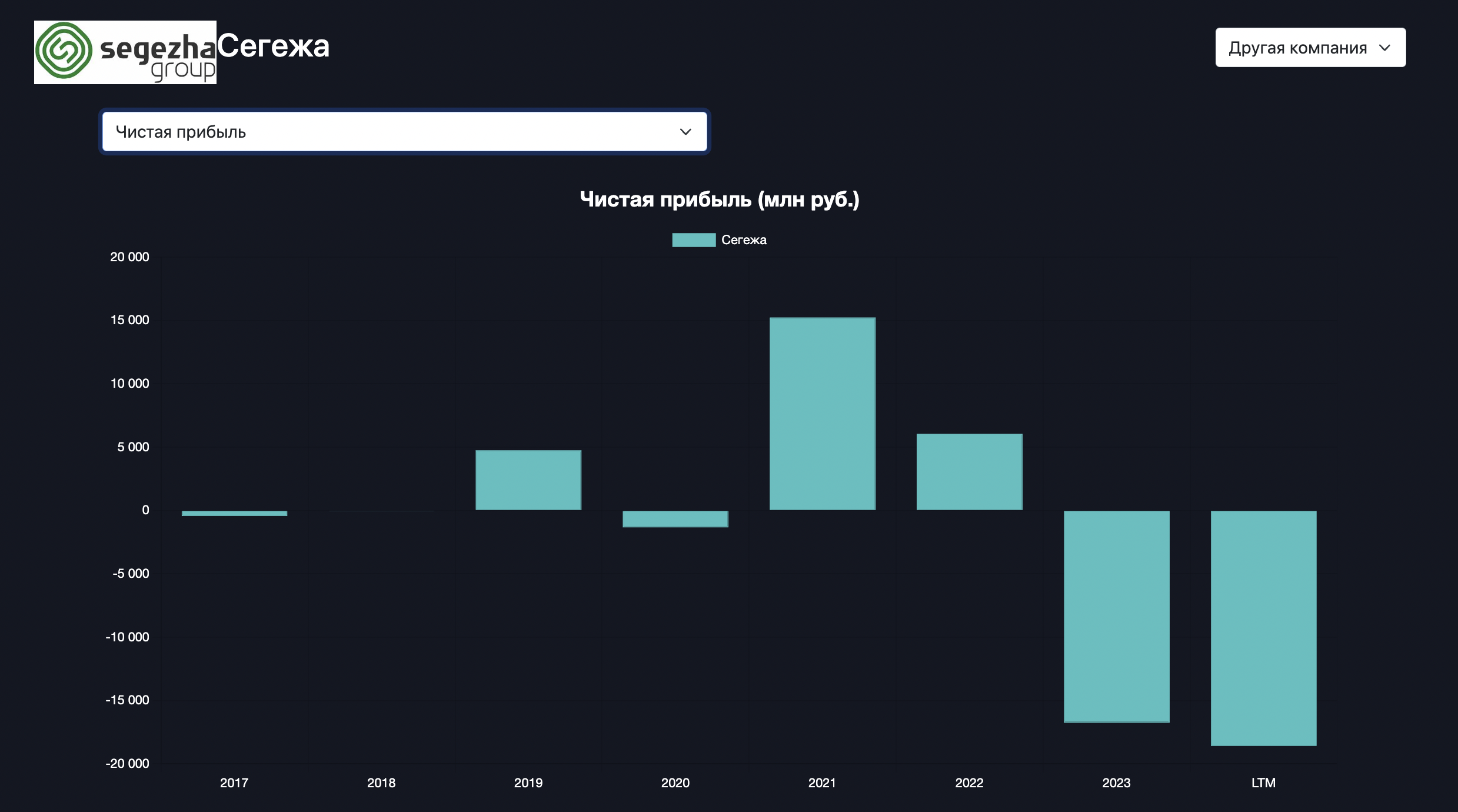
Task: Click the -15 000 y-axis label
Action: pos(127,700)
